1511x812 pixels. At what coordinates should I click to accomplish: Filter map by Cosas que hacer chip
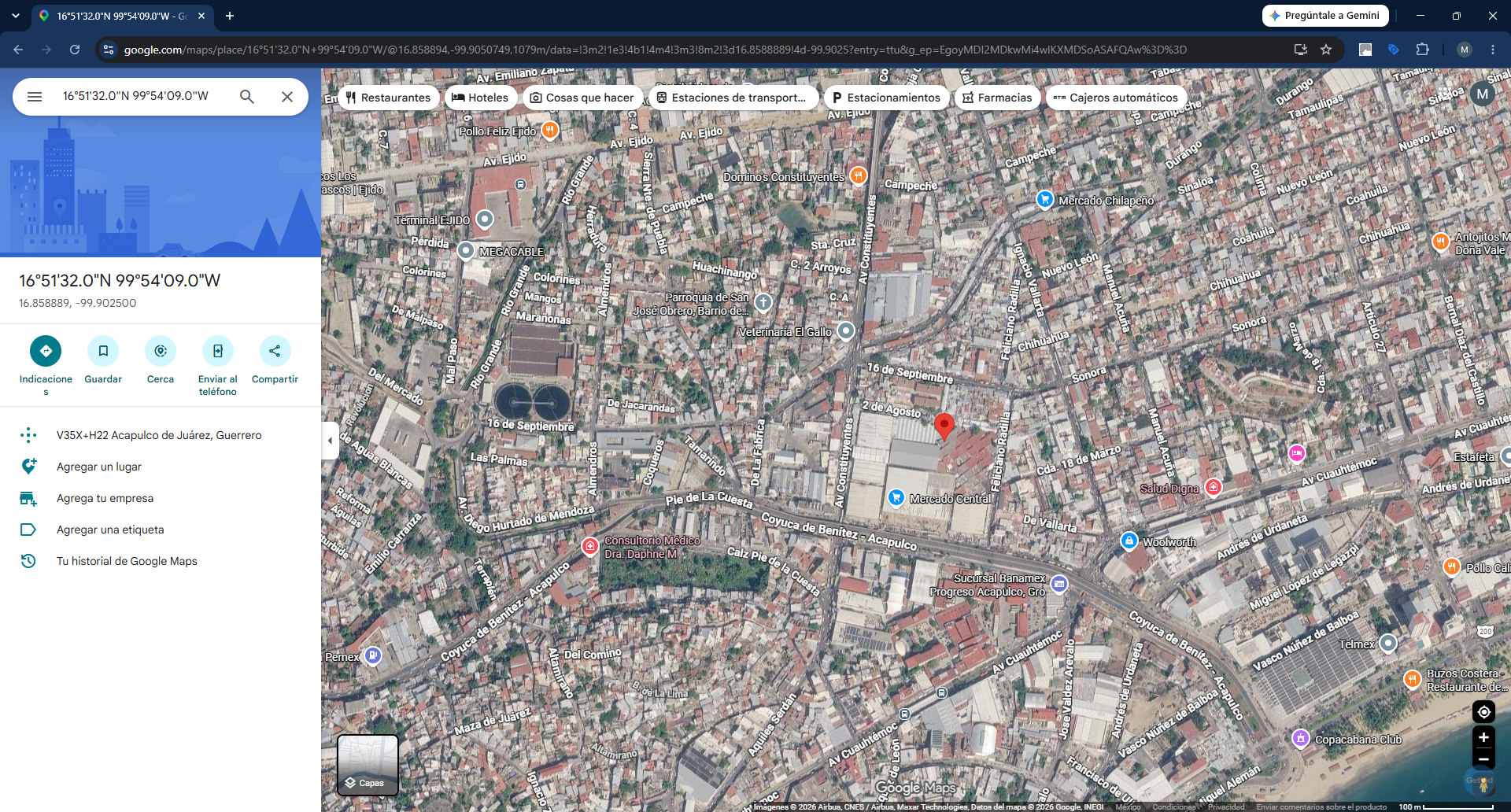click(x=582, y=98)
